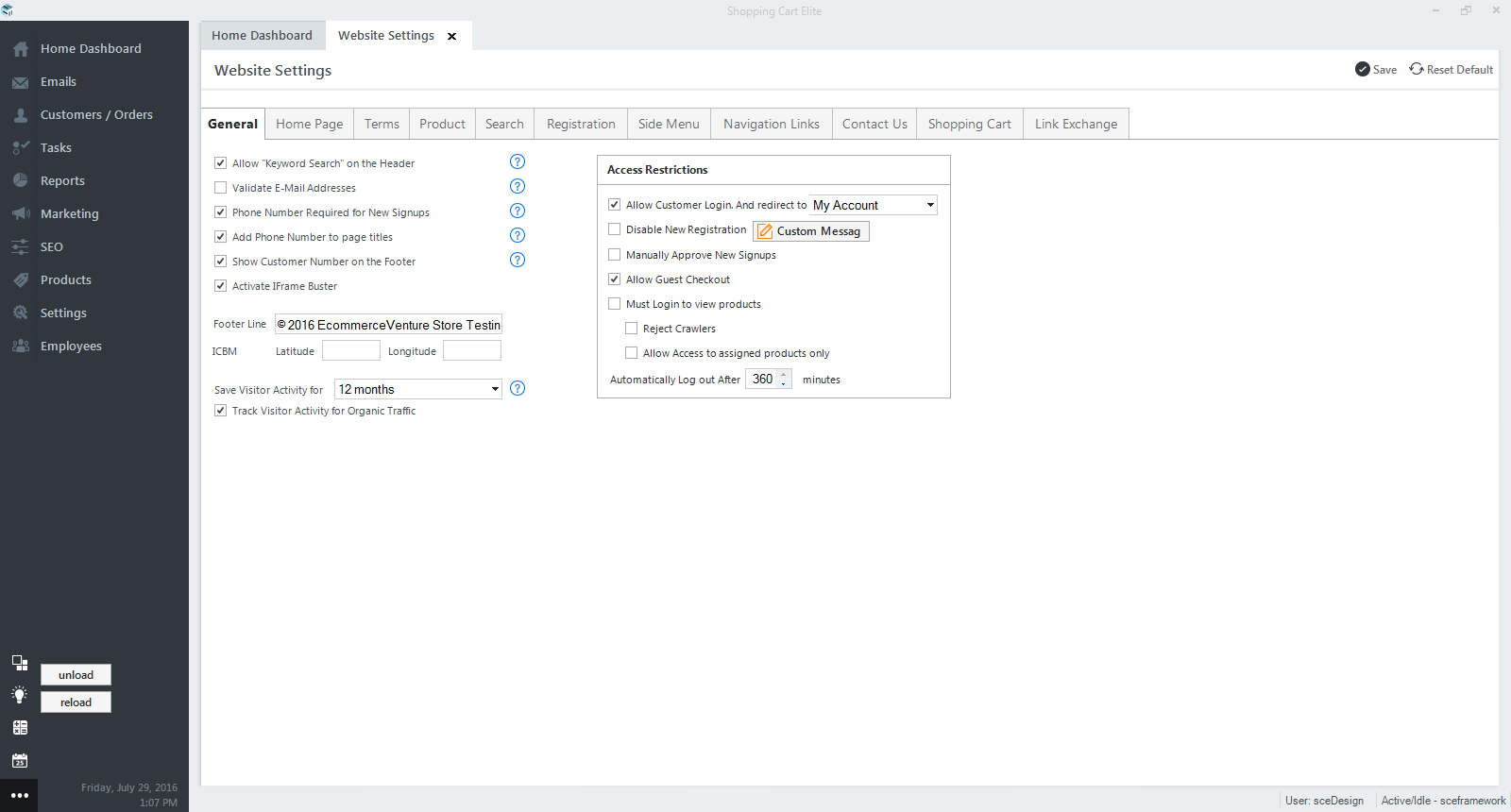1511x812 pixels.
Task: Click the windows layout icon beside unload
Action: click(20, 663)
